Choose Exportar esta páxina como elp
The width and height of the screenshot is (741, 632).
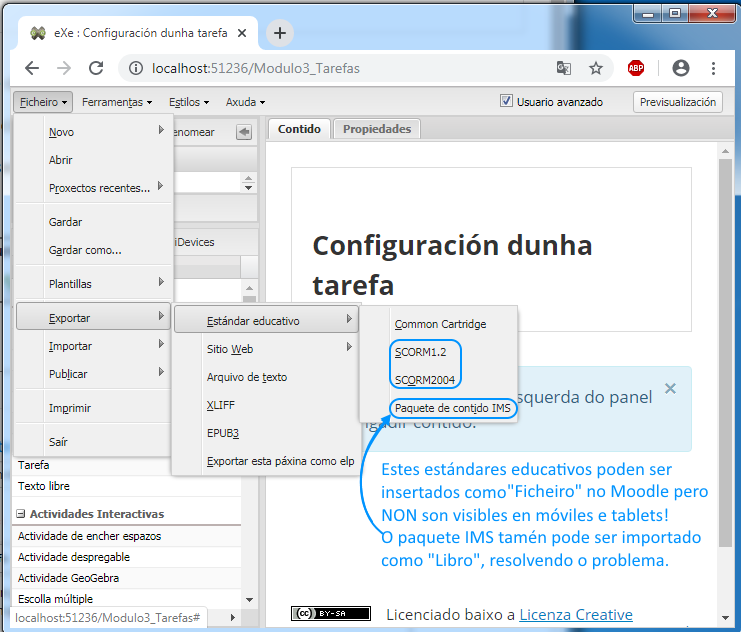(x=266, y=461)
